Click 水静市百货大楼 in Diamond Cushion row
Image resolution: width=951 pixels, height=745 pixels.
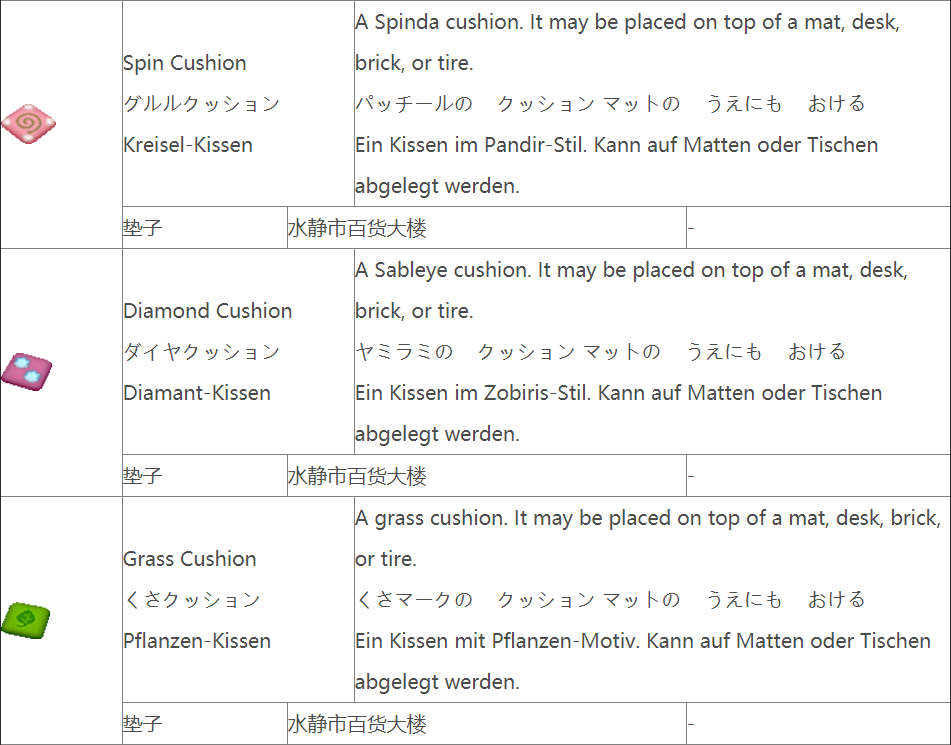coord(357,476)
